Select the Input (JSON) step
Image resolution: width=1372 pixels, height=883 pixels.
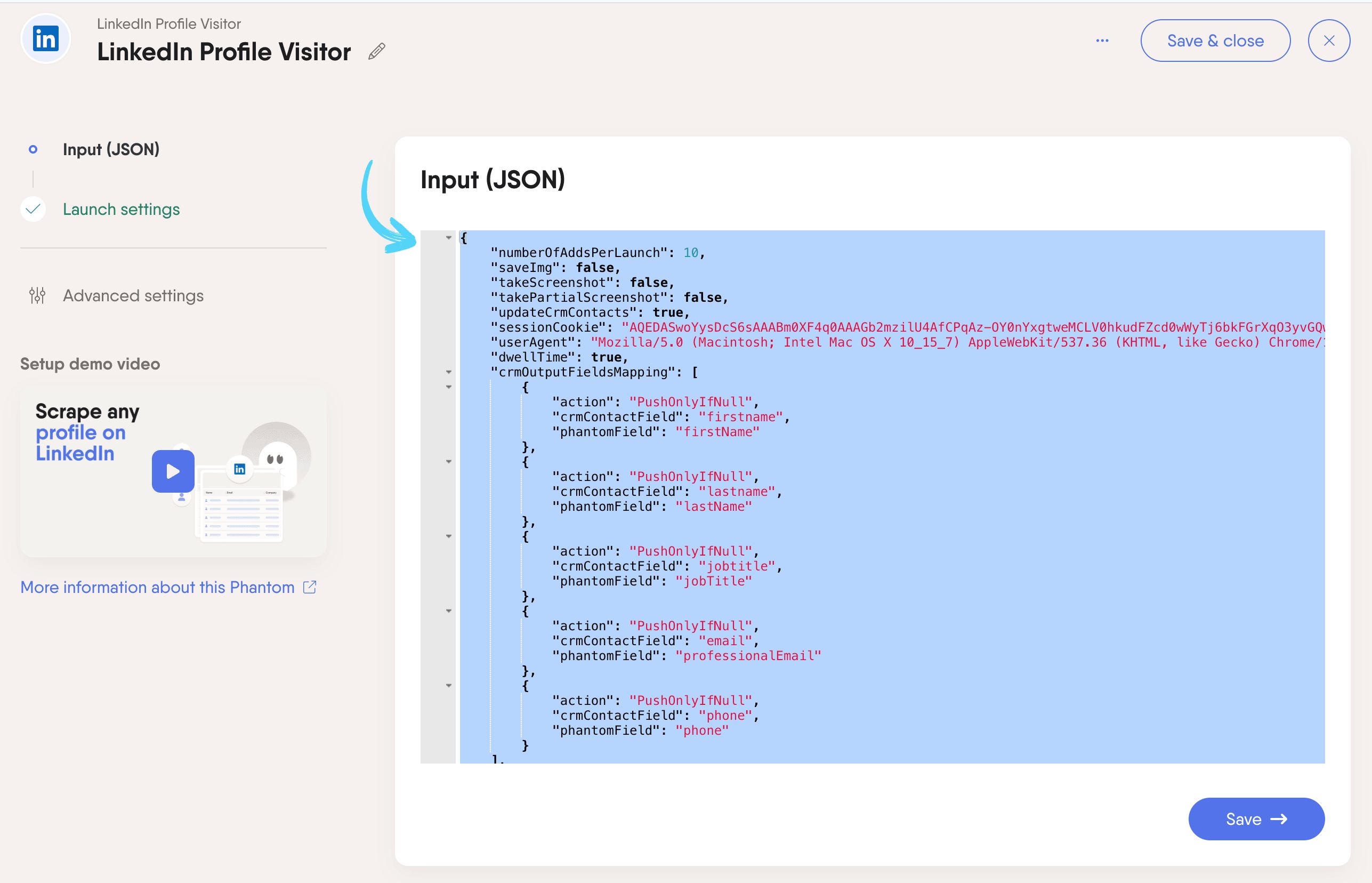[x=111, y=150]
